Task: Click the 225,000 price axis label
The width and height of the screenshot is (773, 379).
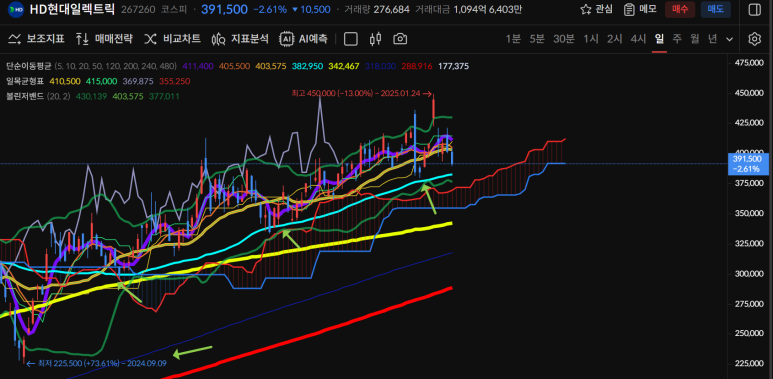Action: [749, 363]
